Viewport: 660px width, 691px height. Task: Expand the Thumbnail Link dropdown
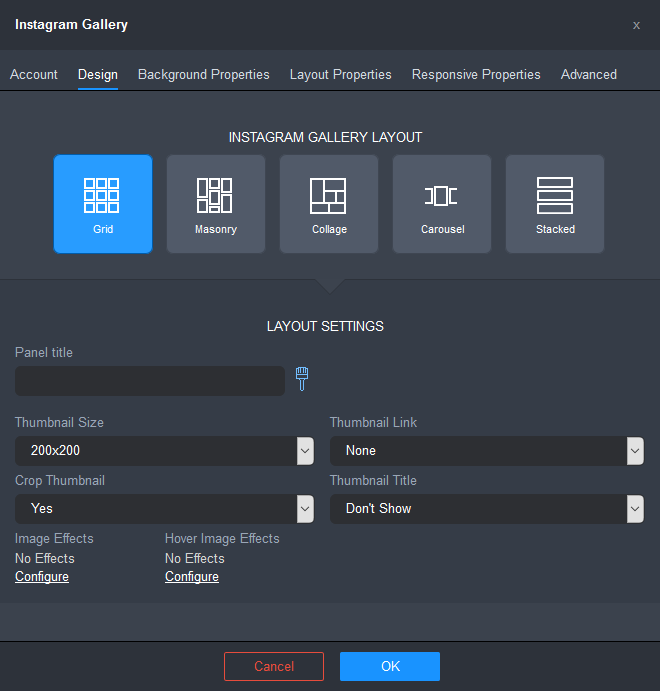pos(487,451)
